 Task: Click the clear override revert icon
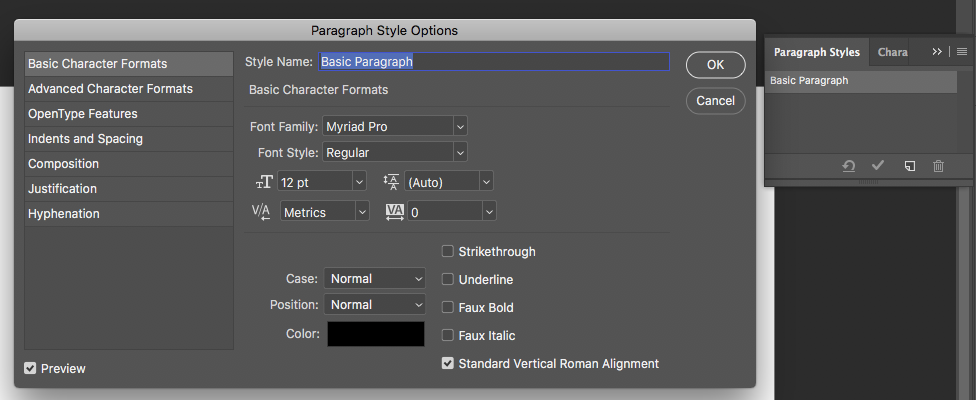(x=848, y=166)
